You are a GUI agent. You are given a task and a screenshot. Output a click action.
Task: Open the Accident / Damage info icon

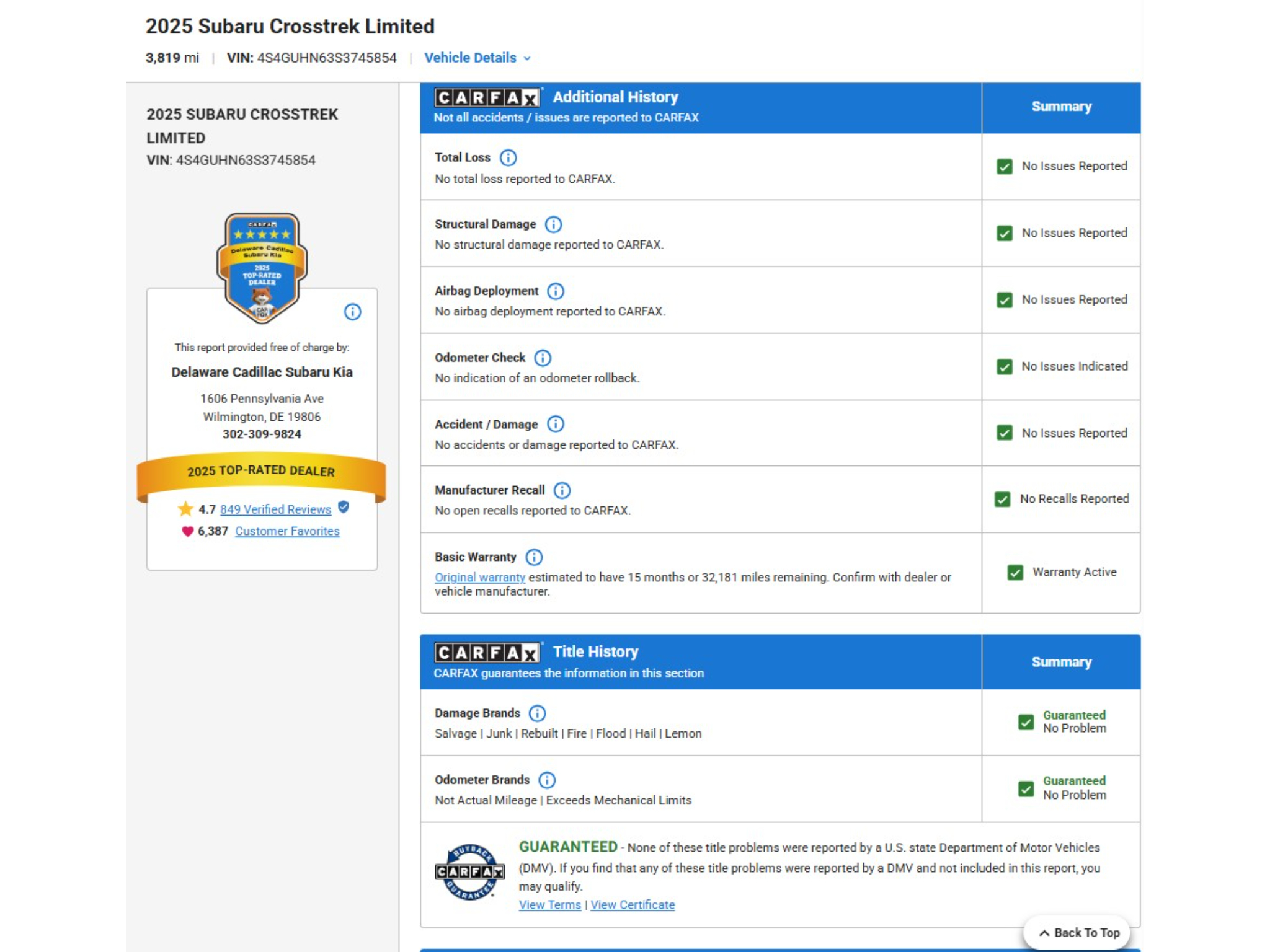click(x=556, y=424)
